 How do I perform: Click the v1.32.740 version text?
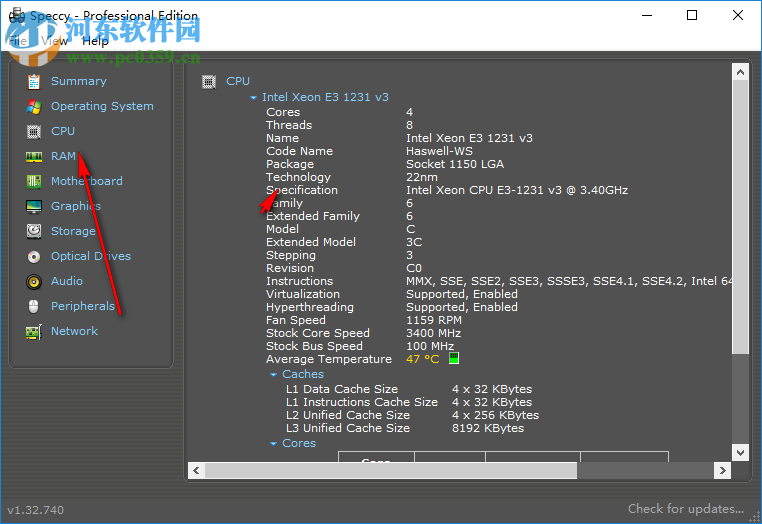click(35, 510)
